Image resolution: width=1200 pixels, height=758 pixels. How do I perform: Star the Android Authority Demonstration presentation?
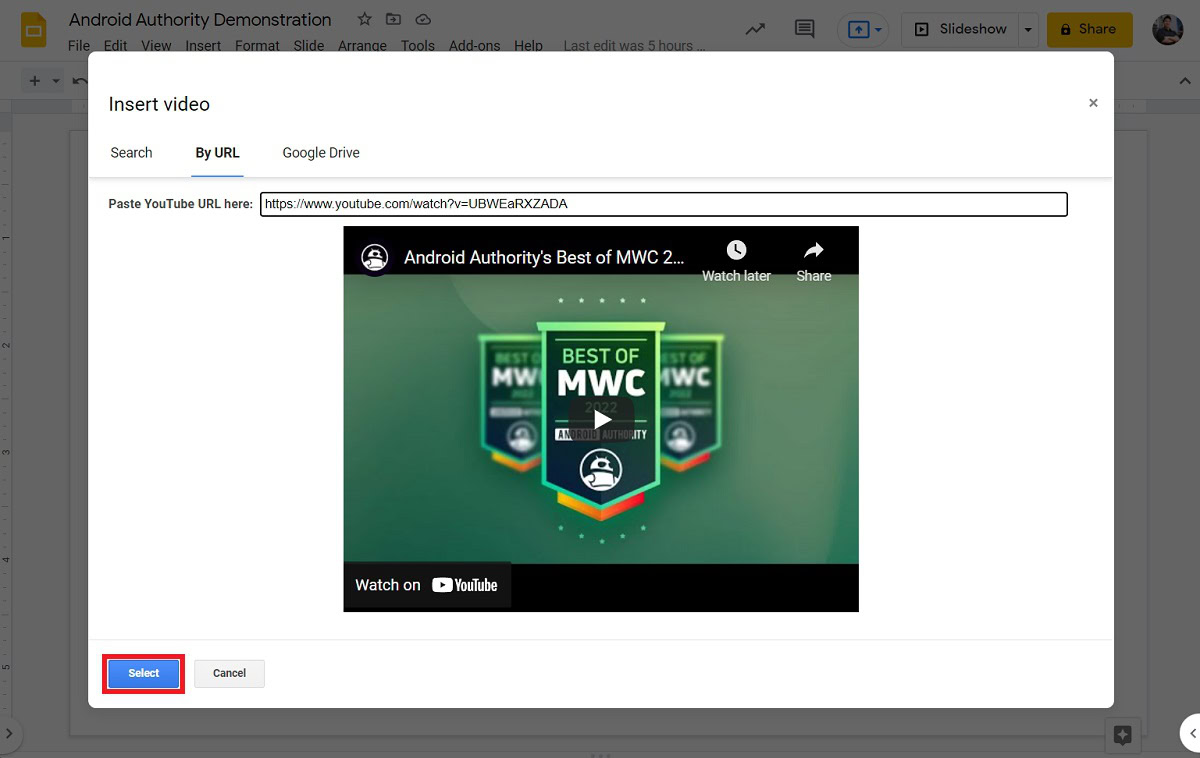pyautogui.click(x=364, y=20)
